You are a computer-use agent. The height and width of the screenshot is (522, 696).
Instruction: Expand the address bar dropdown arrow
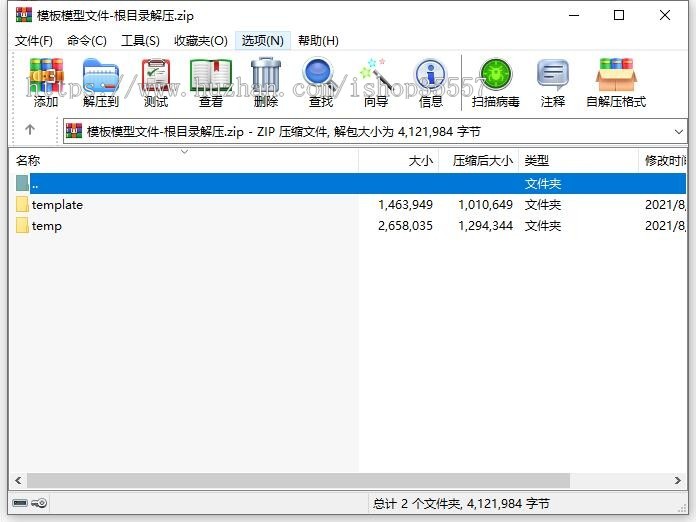point(678,132)
